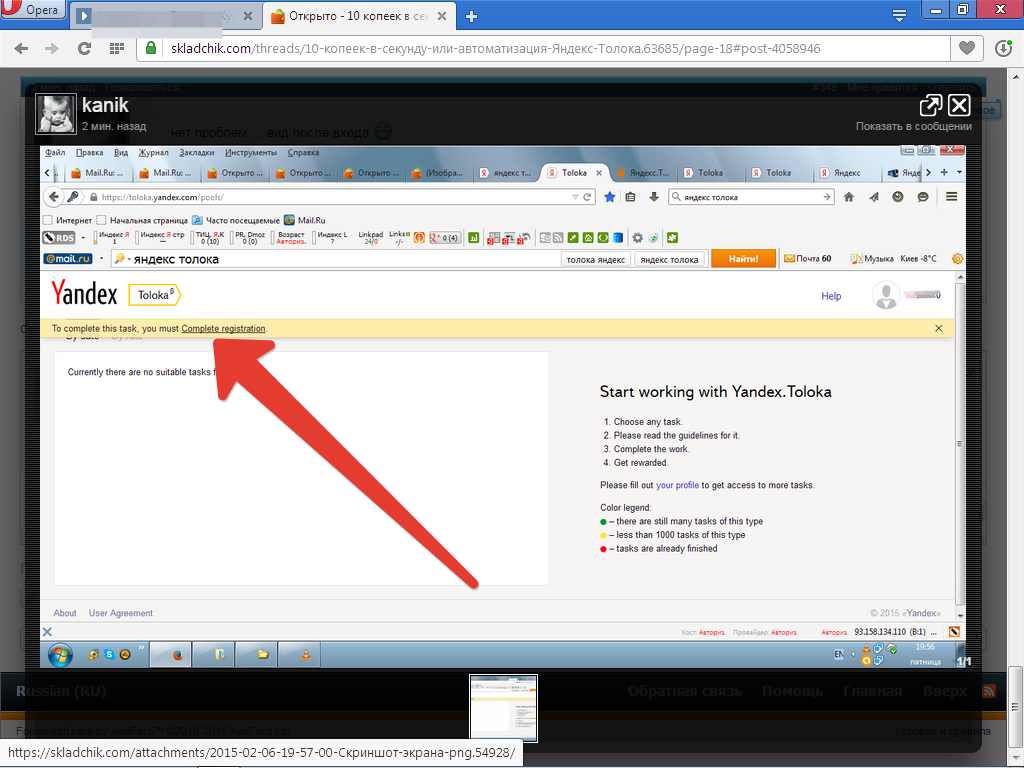The image size is (1024, 768).
Task: Click Firefox reload button in URL bar
Action: click(587, 197)
